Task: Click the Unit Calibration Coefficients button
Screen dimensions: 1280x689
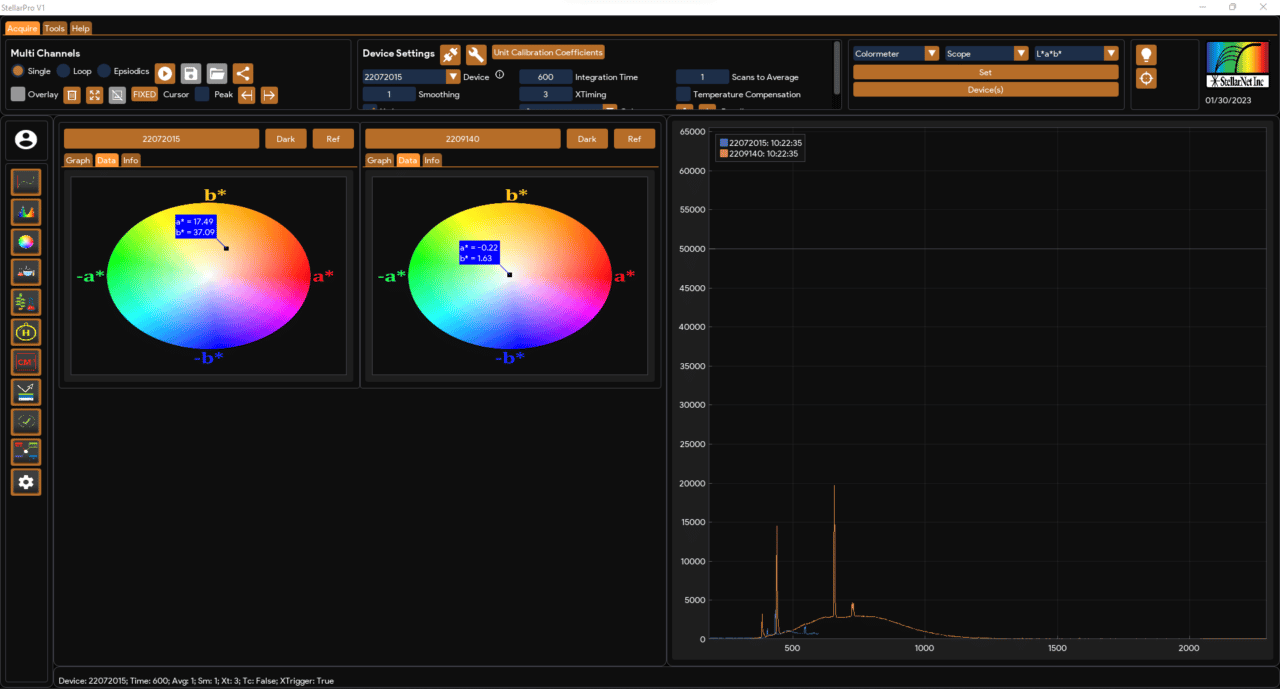Action: (x=548, y=52)
